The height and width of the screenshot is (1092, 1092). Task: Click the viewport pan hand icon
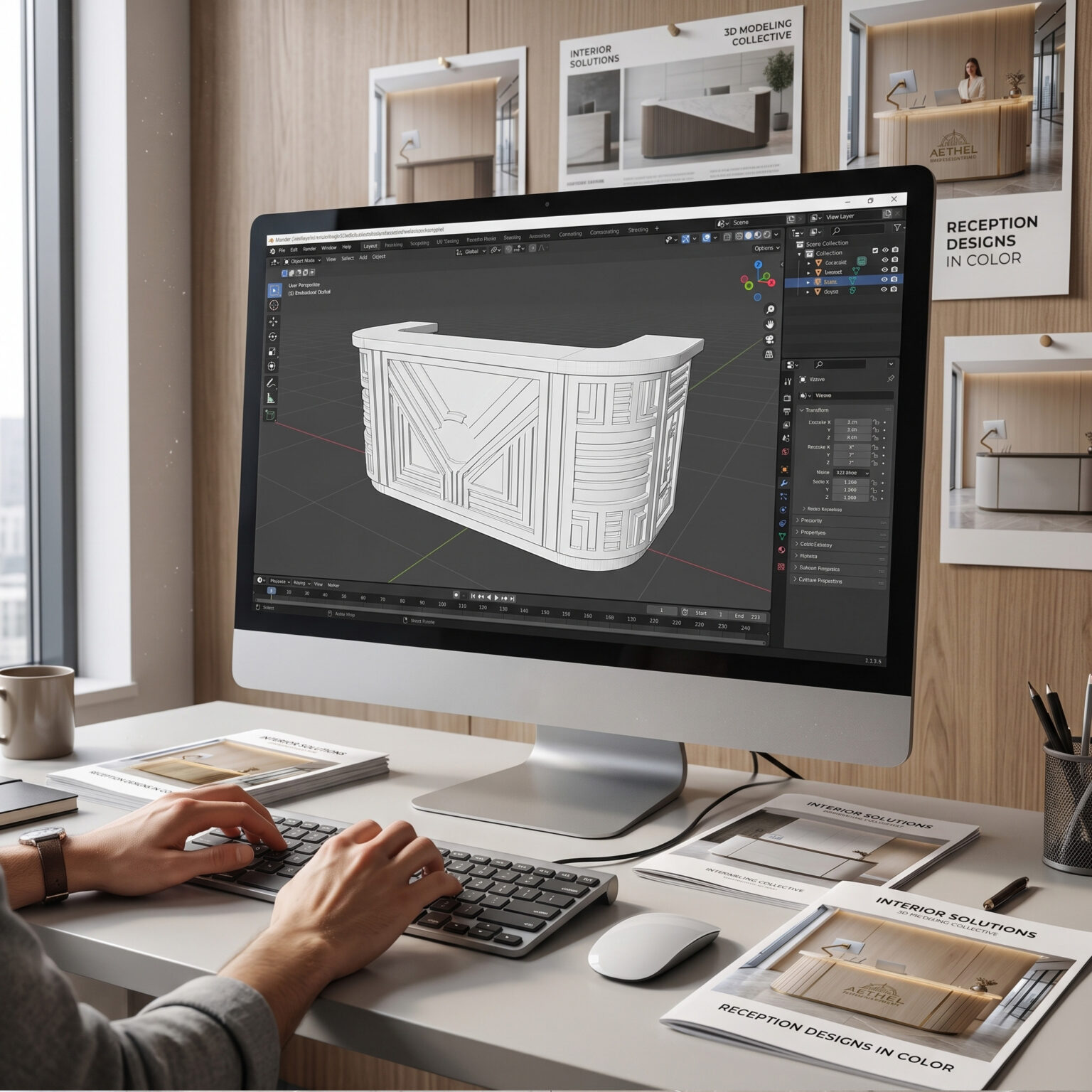(x=770, y=325)
